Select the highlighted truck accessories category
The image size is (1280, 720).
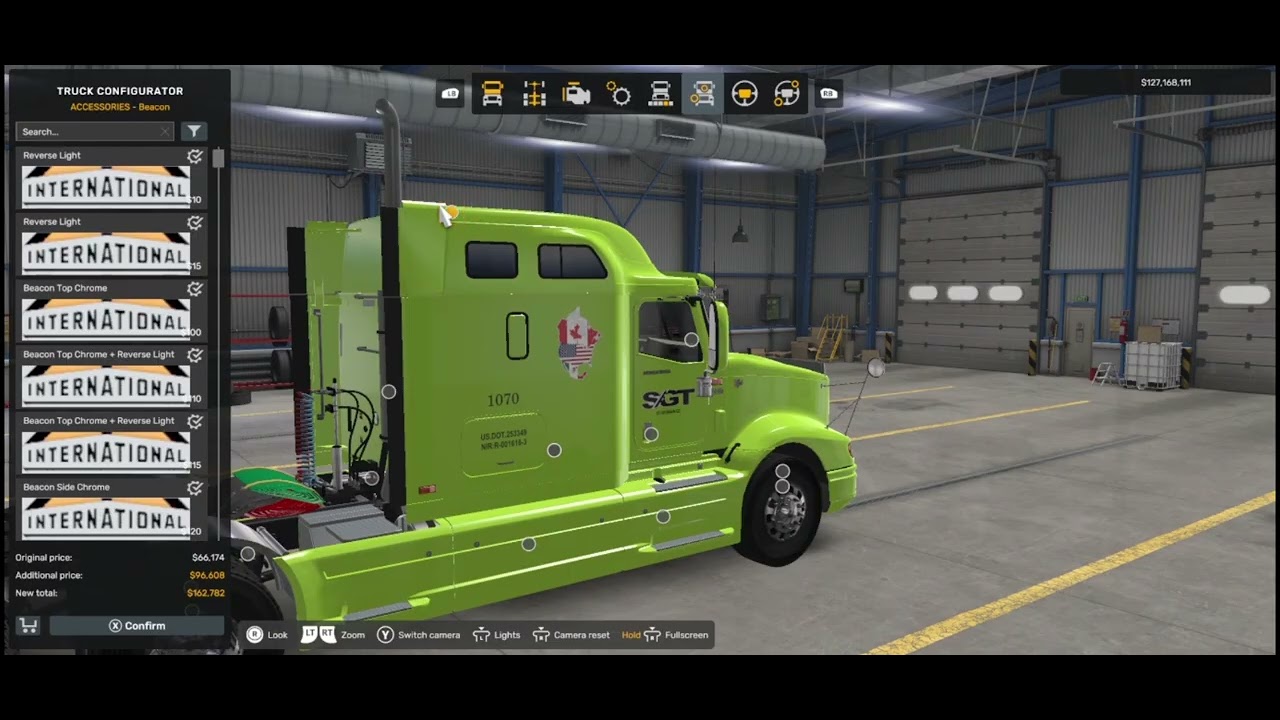click(703, 94)
